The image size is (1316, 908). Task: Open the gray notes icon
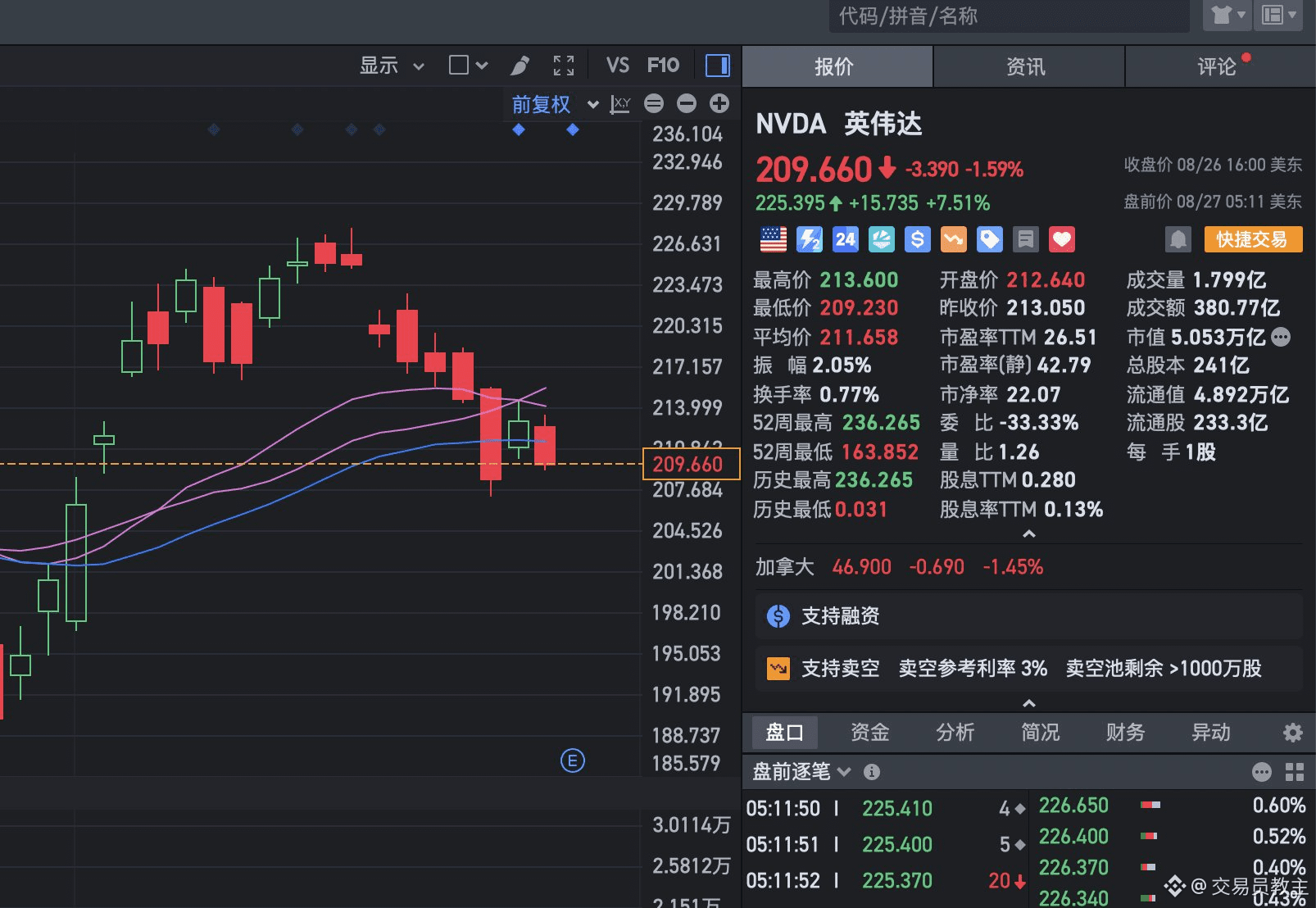(1026, 239)
